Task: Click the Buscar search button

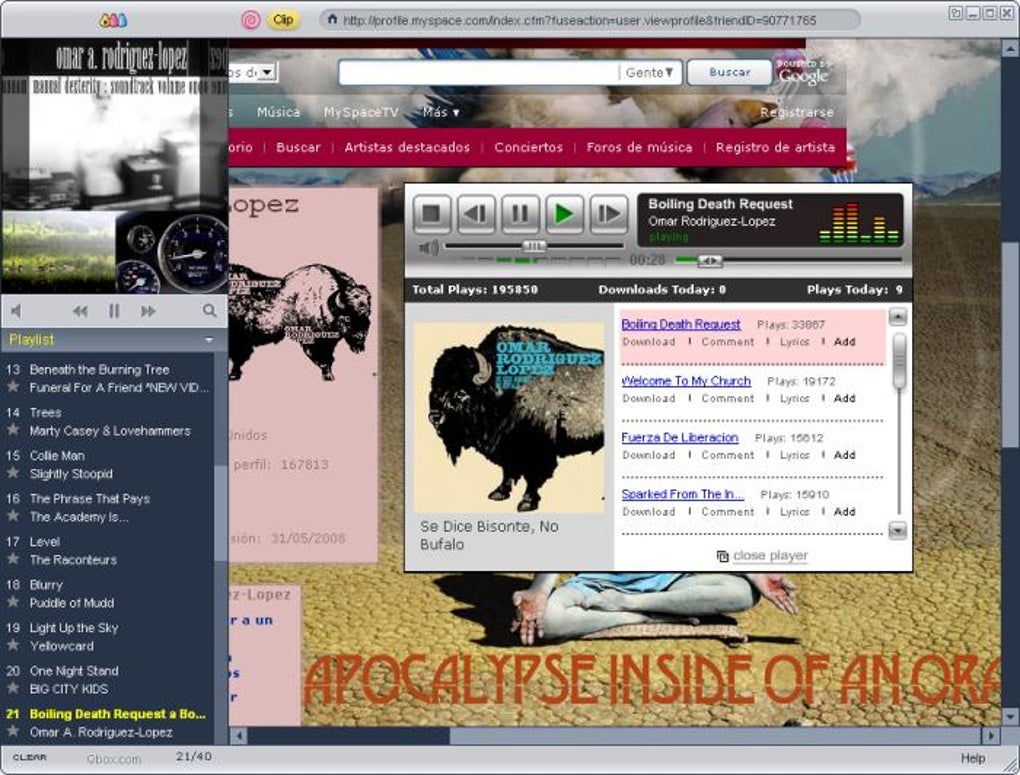Action: click(728, 72)
